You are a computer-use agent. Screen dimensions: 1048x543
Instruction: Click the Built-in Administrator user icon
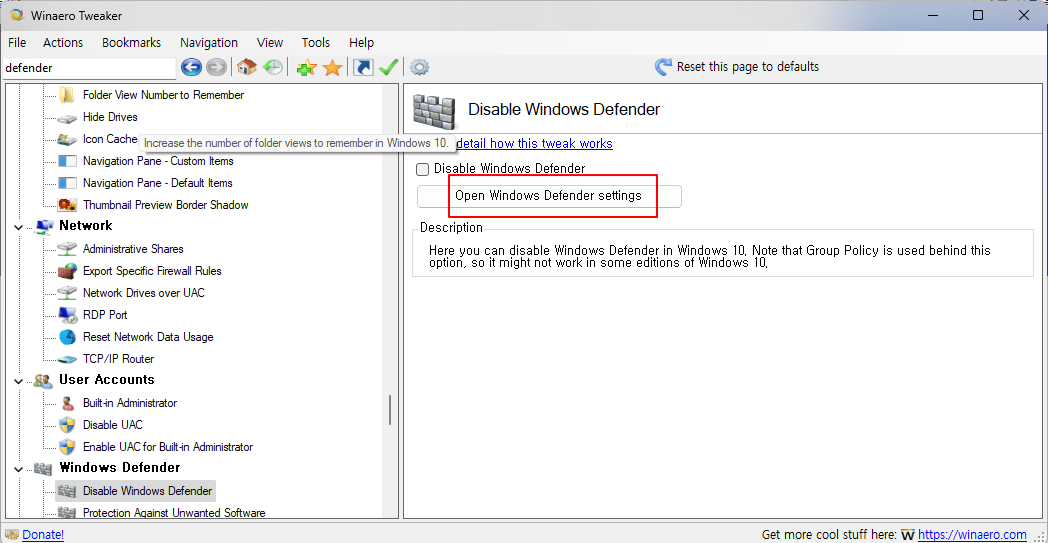click(67, 403)
